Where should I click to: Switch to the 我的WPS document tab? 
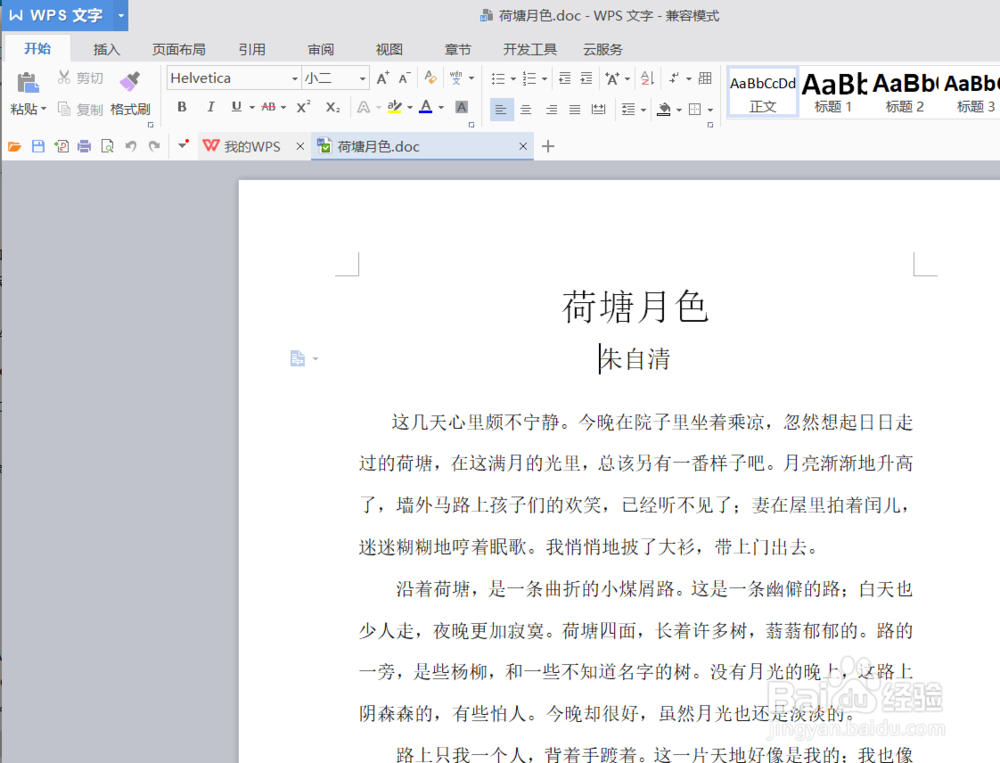tap(252, 147)
